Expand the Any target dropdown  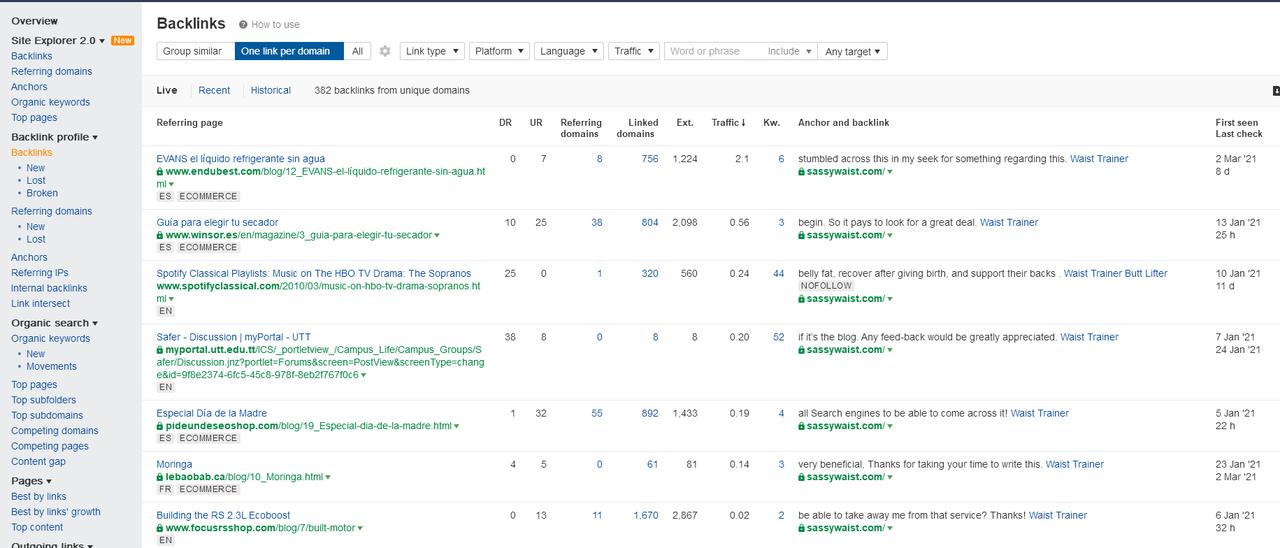pyautogui.click(x=853, y=51)
